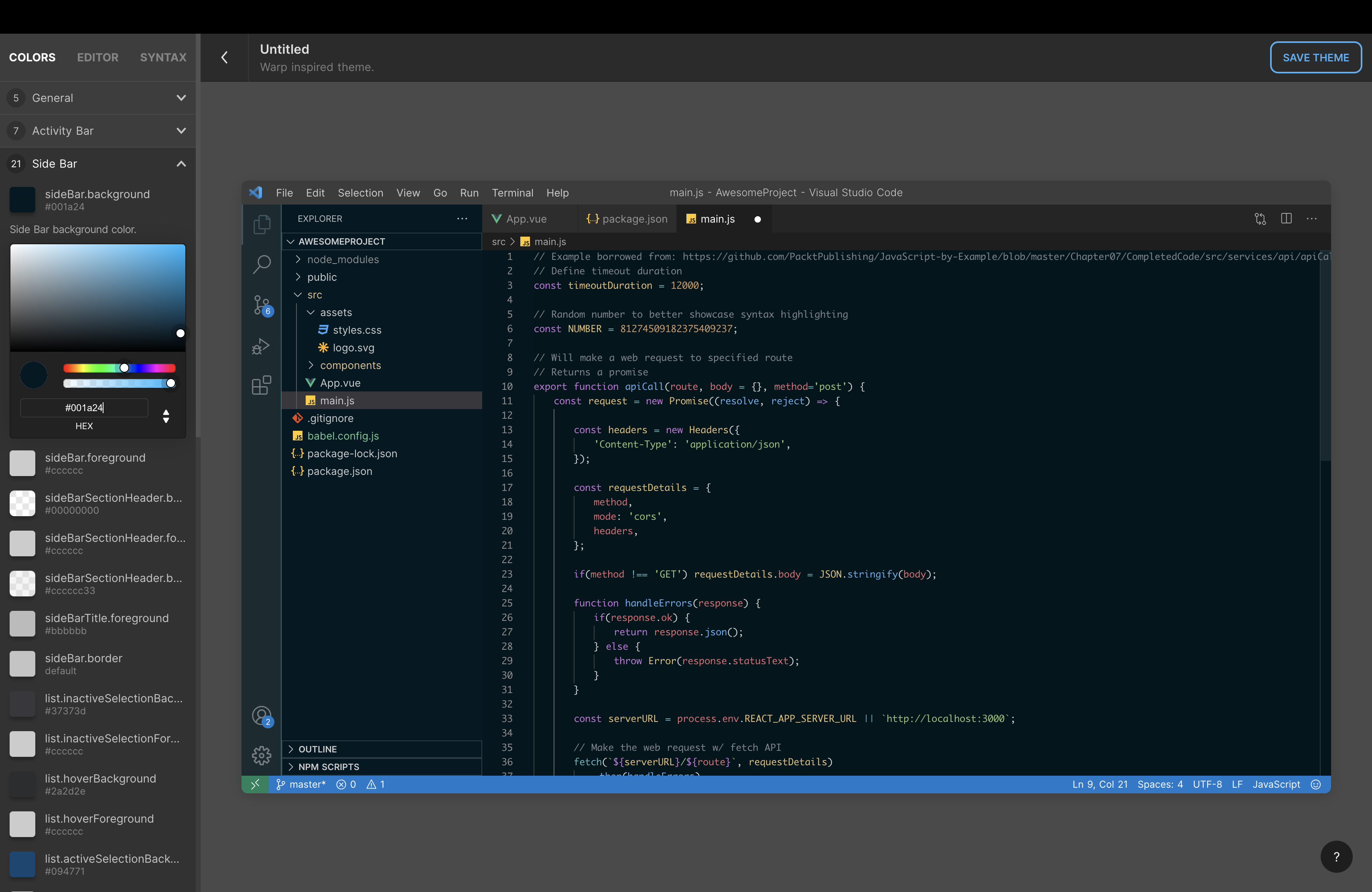Select the list.activeSelectionBackground color swatch

(x=22, y=864)
